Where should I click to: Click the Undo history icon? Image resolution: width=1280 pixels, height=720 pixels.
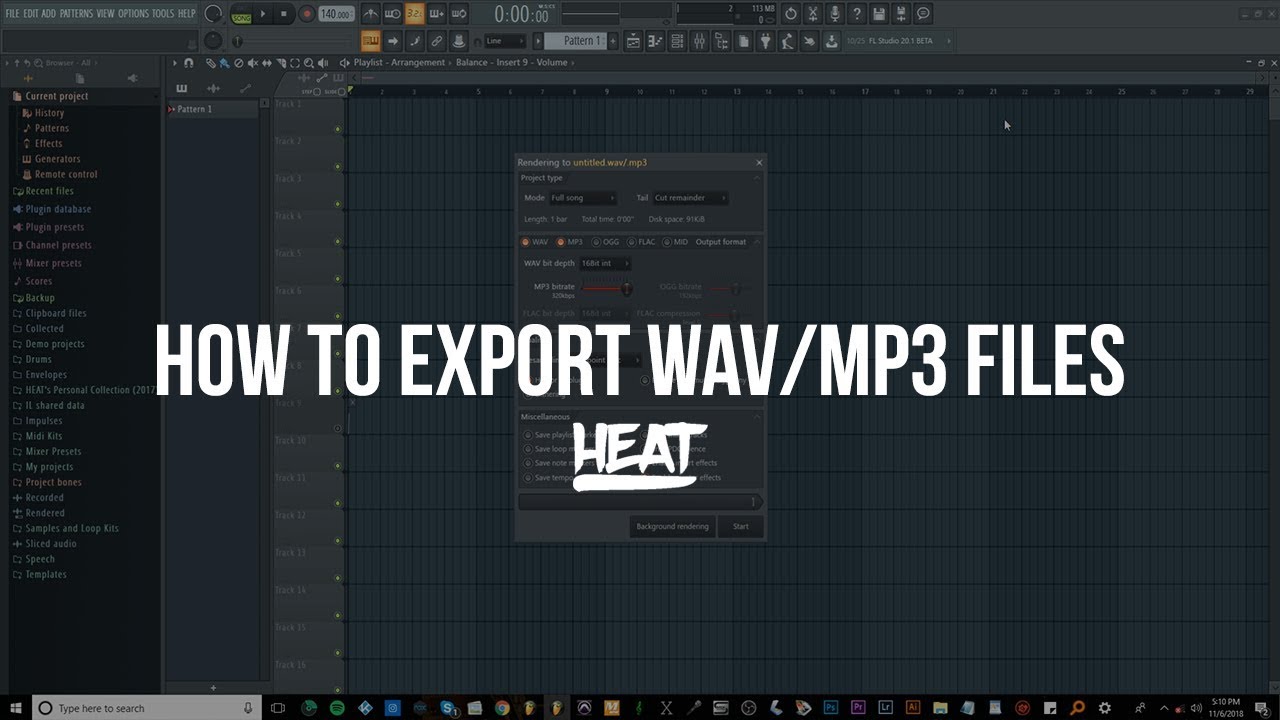pos(791,14)
